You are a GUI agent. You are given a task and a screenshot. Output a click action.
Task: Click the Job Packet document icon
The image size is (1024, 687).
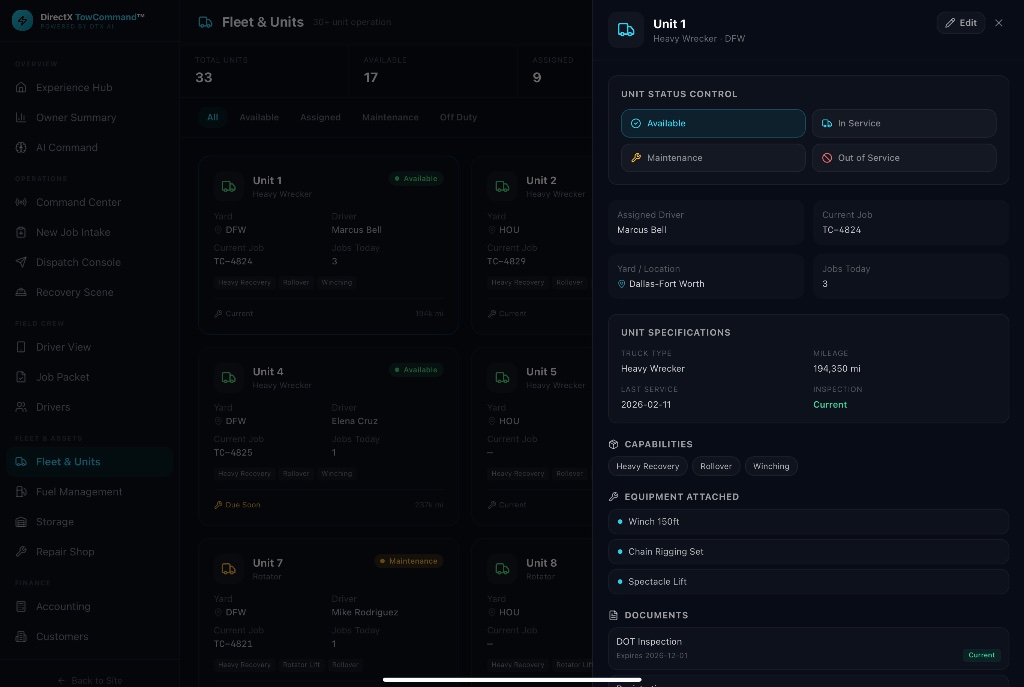(x=21, y=377)
